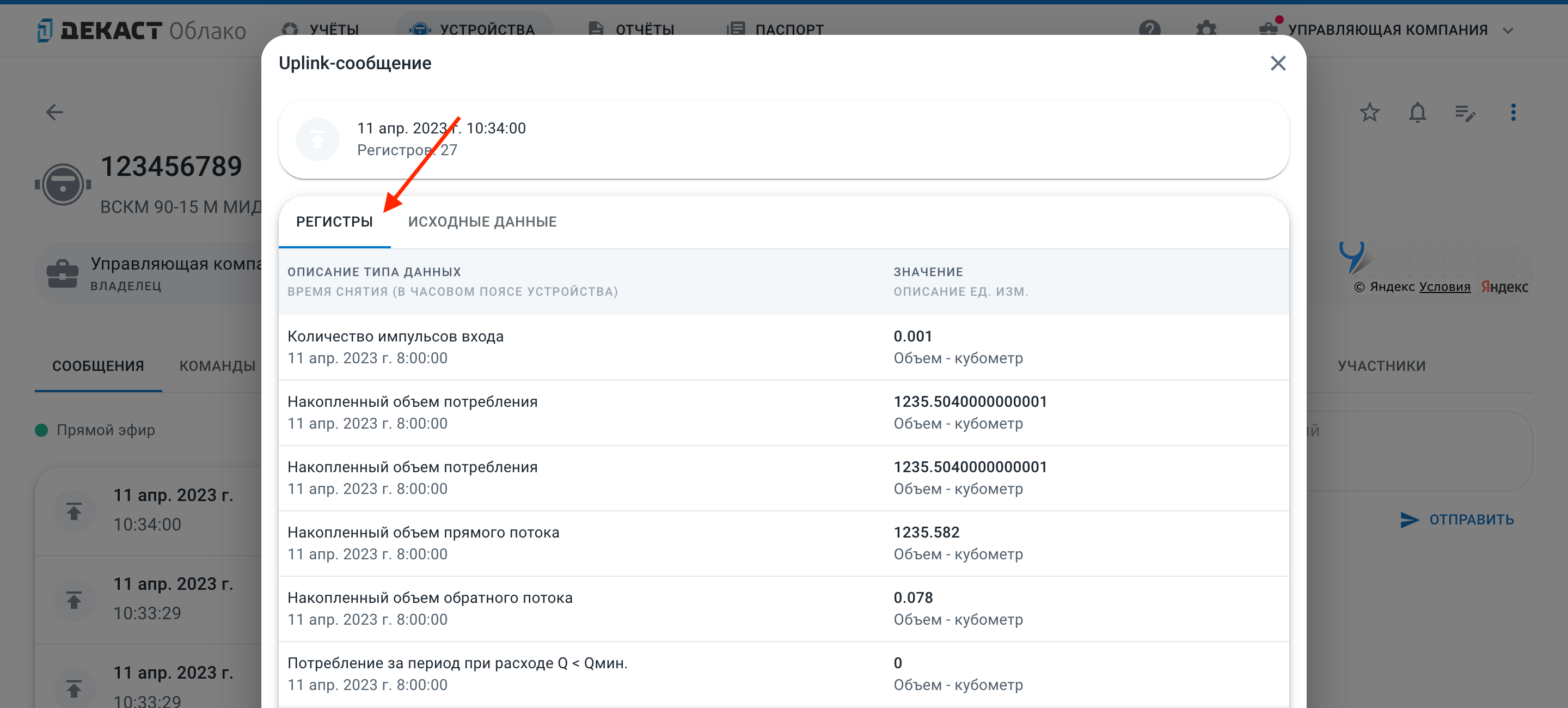Click the briefcase owner icon
This screenshot has width=1568, height=708.
click(63, 274)
